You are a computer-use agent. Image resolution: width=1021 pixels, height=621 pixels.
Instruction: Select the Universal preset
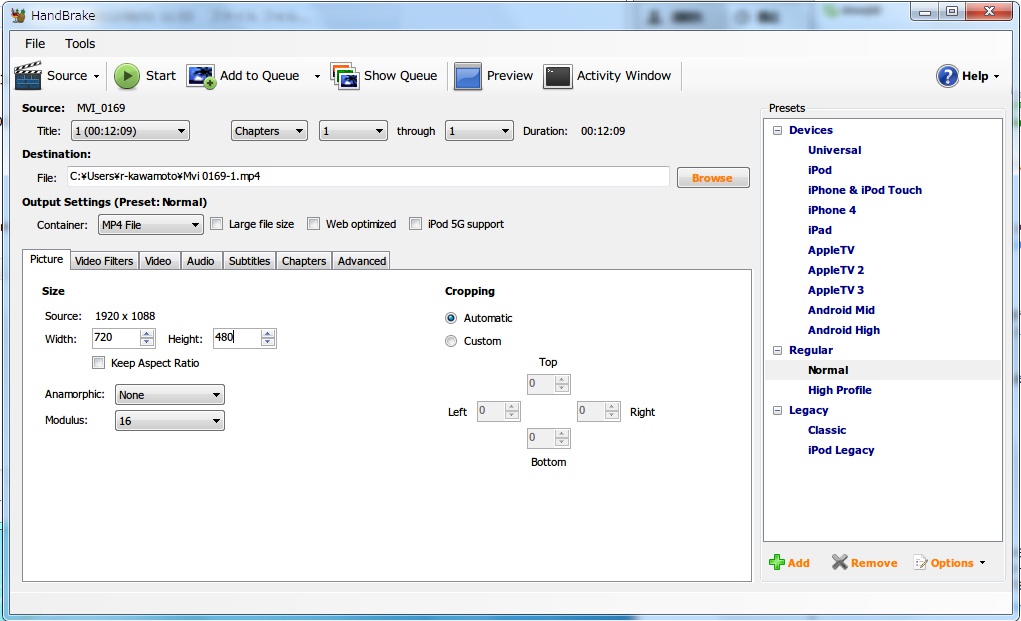pyautogui.click(x=835, y=150)
